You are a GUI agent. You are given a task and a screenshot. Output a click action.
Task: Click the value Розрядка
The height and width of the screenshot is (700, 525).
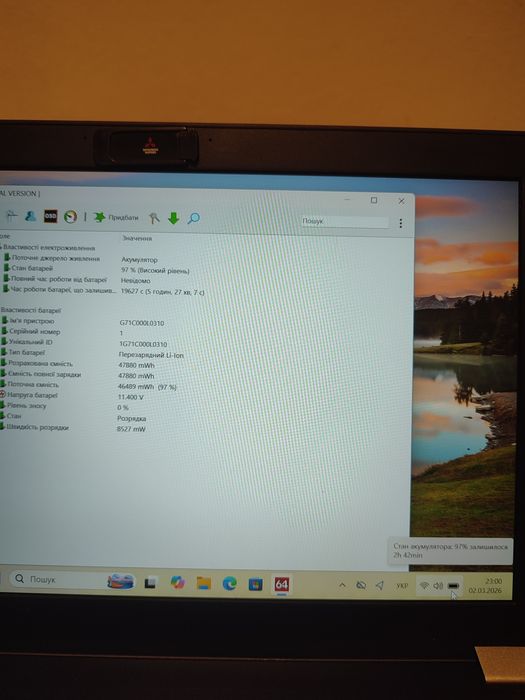coord(131,419)
